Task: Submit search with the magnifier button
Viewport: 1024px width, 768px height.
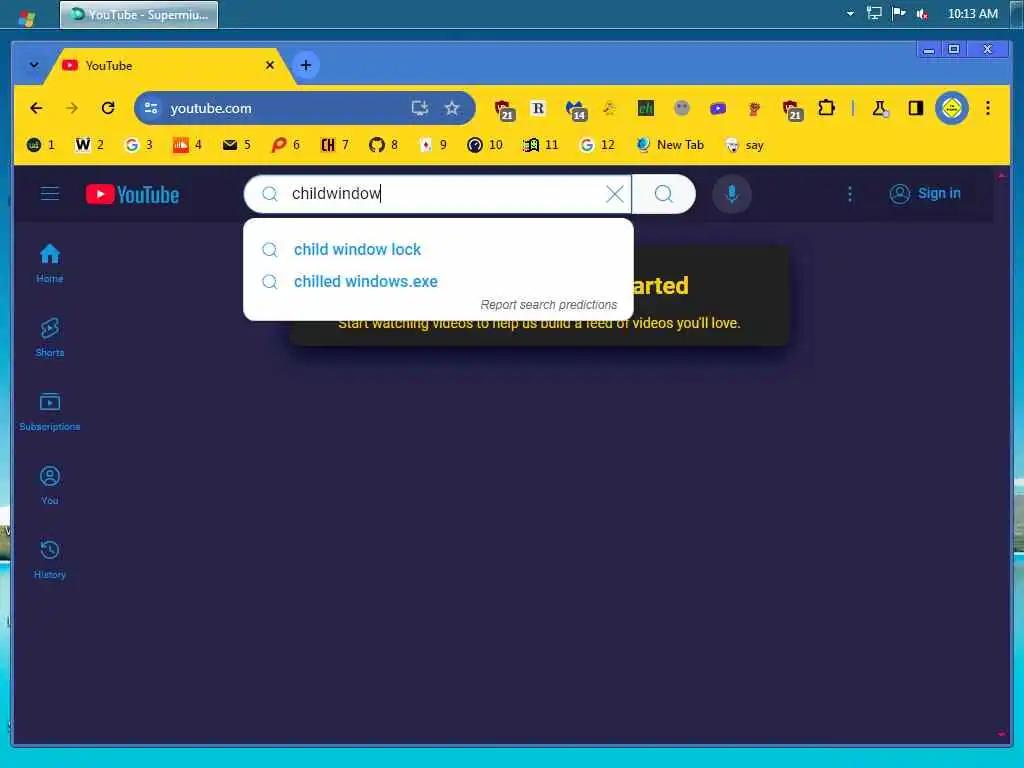Action: 664,194
